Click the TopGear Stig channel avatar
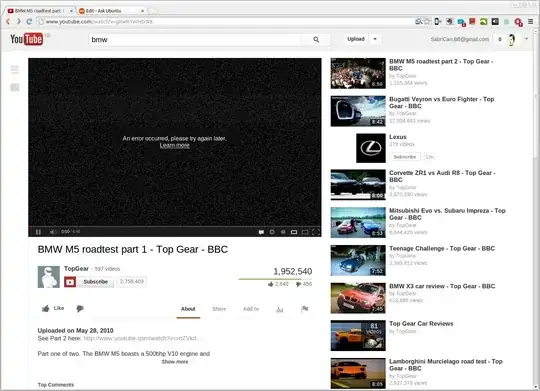This screenshot has width=540, height=391. 49,277
